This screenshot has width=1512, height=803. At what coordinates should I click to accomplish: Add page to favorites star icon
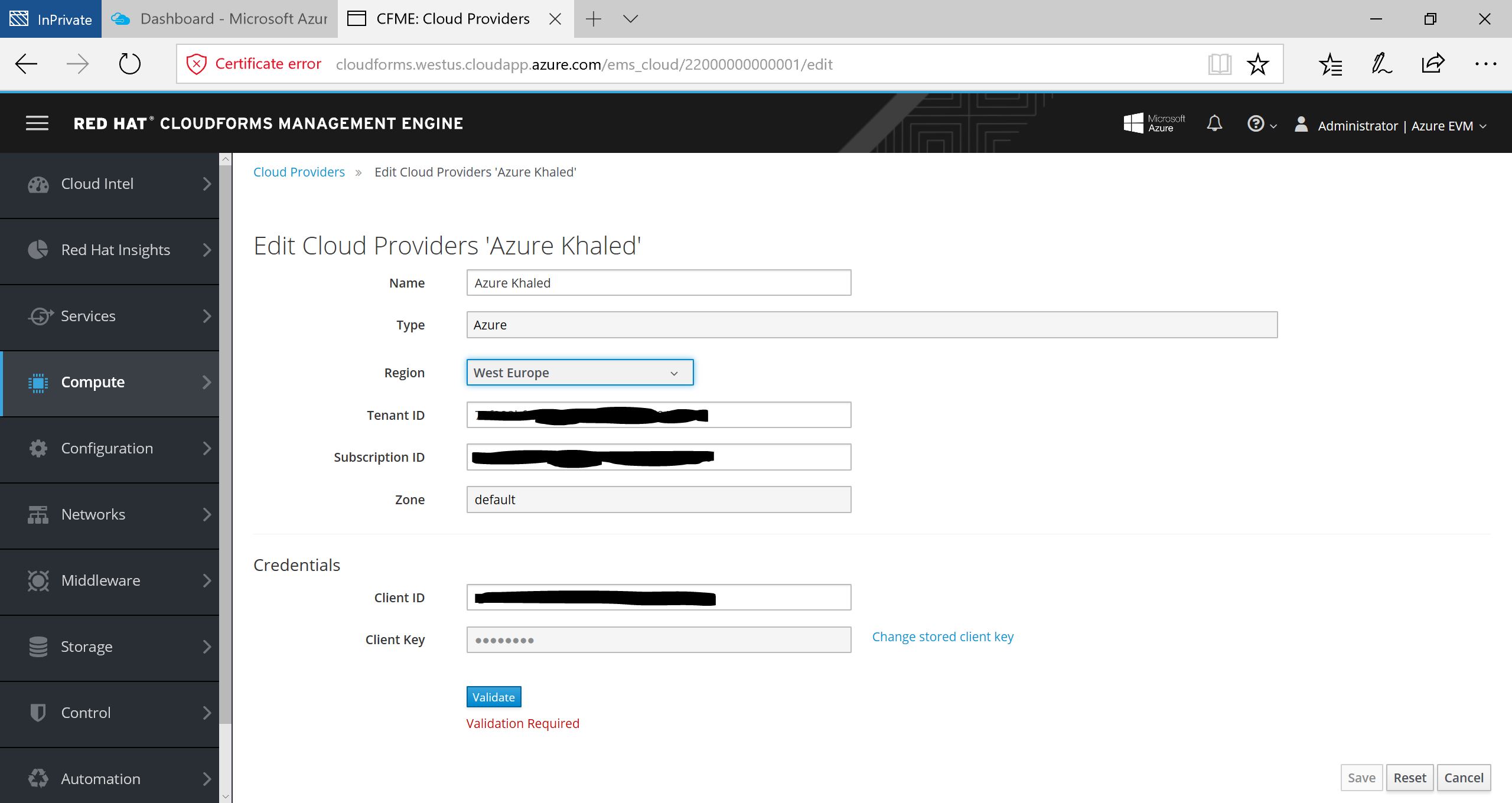pyautogui.click(x=1257, y=64)
